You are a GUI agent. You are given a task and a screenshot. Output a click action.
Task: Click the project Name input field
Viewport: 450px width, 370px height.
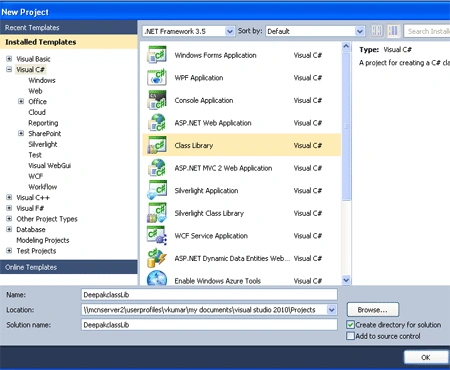(209, 295)
